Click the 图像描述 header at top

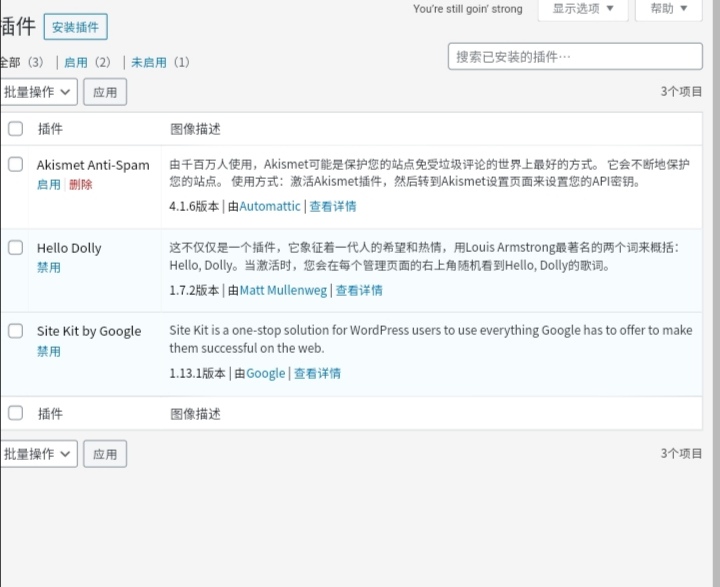195,129
